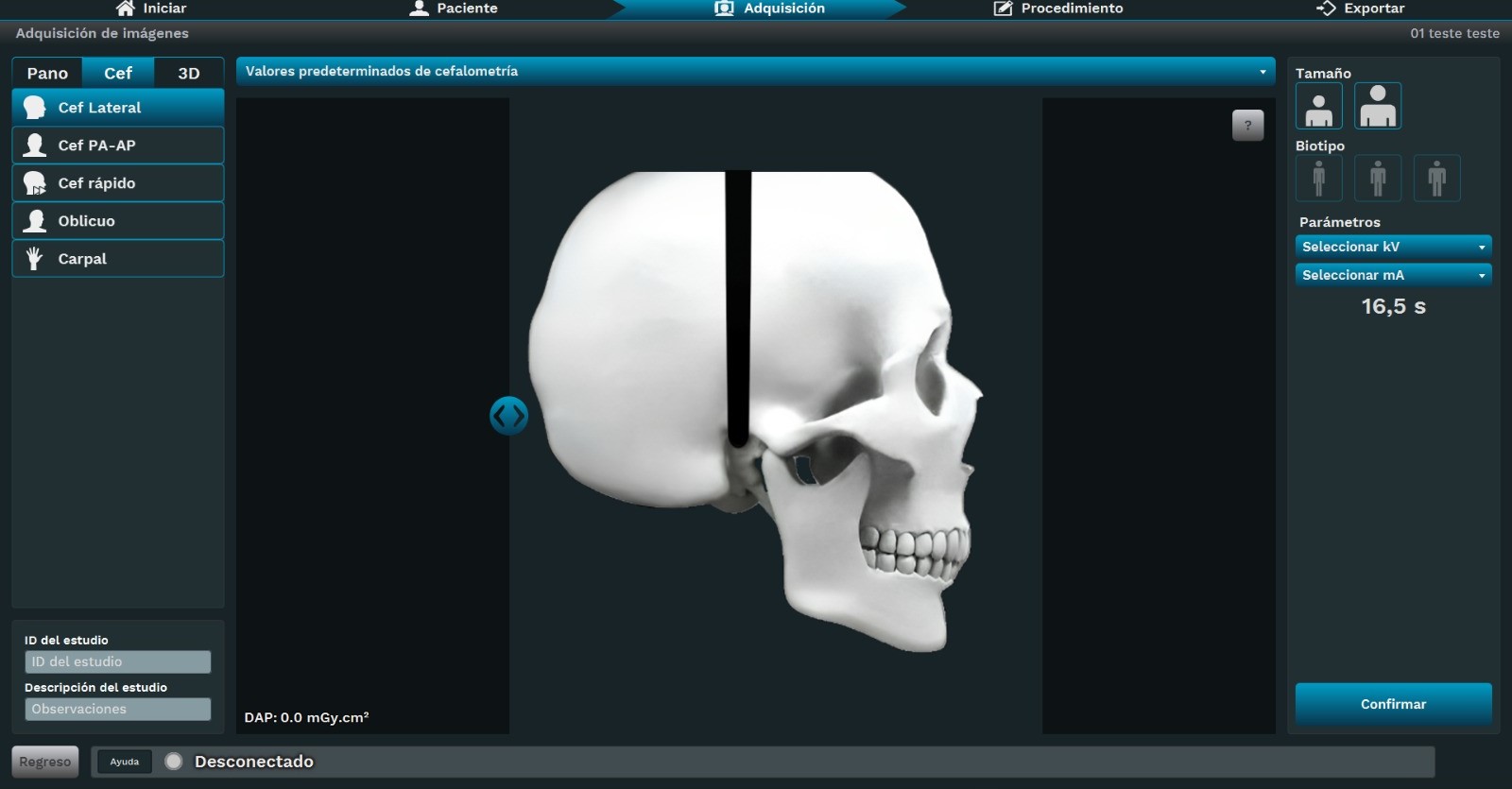Expand Valores predeterminados de cefalometría dropdown
This screenshot has height=789, width=1512.
[755, 72]
